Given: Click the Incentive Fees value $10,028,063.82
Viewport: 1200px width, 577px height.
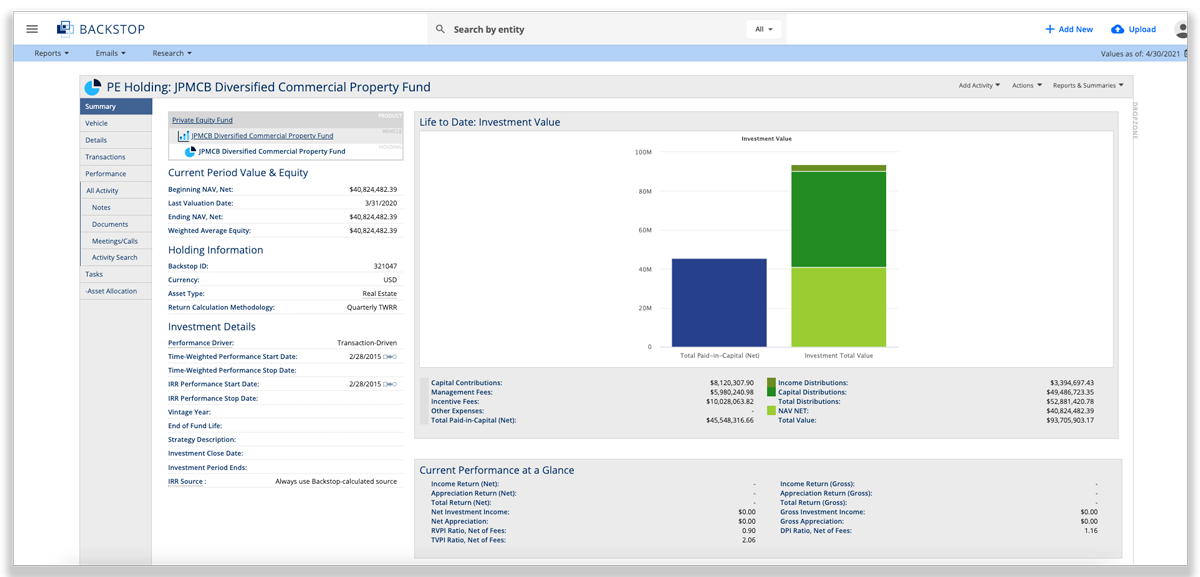Looking at the screenshot, I should coord(730,401).
